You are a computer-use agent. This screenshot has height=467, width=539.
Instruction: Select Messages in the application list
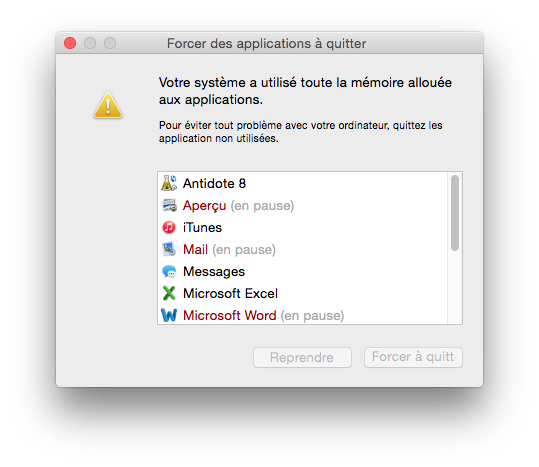click(302, 271)
